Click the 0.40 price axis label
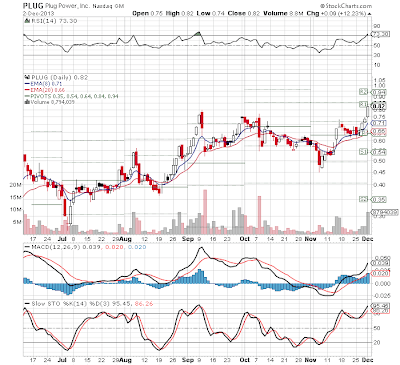The height and width of the screenshot is (365, 400). click(x=380, y=185)
